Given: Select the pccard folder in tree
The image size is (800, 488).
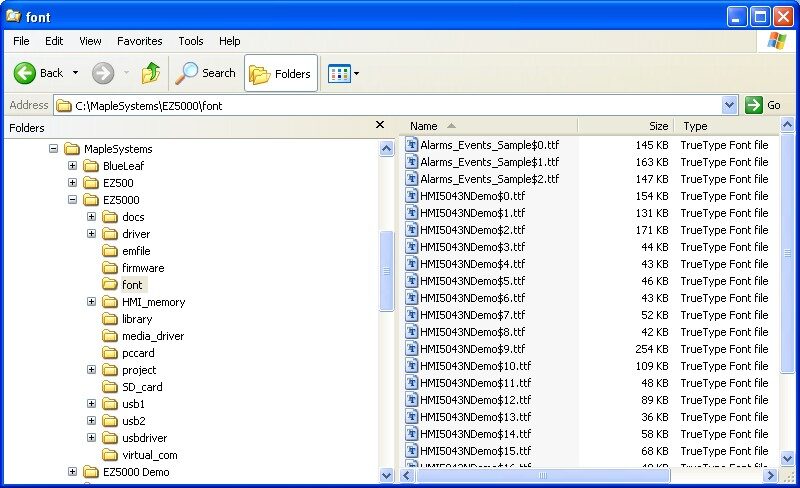Looking at the screenshot, I should [x=128, y=353].
